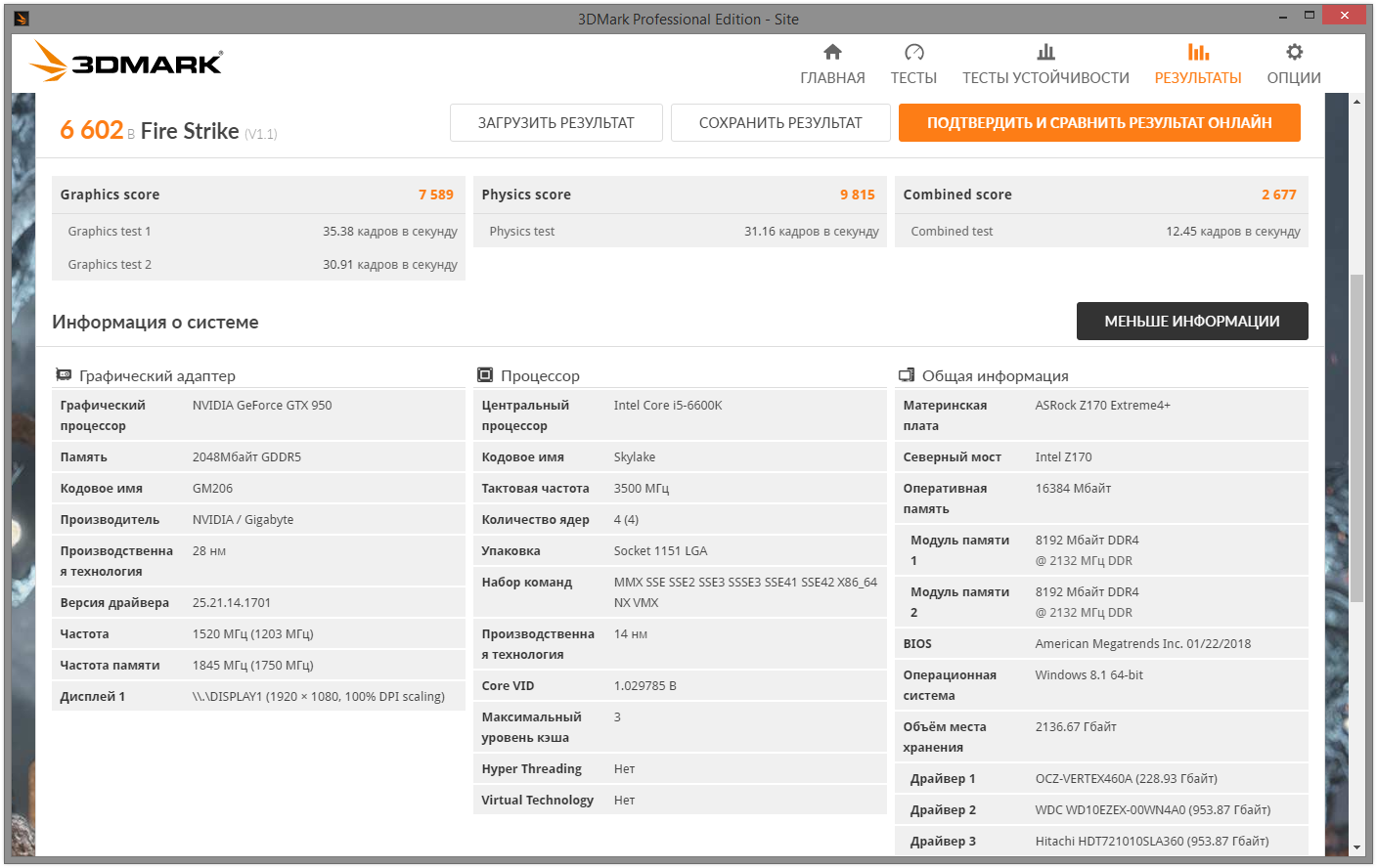The image size is (1377, 868).
Task: Click the OCZ-VERTEX460A drive entry
Action: point(1127,779)
